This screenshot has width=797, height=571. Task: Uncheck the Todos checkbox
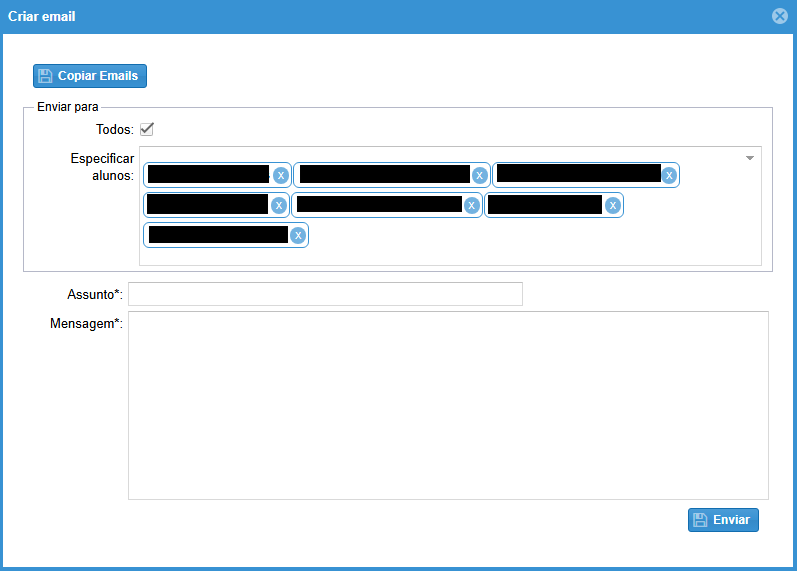point(146,129)
